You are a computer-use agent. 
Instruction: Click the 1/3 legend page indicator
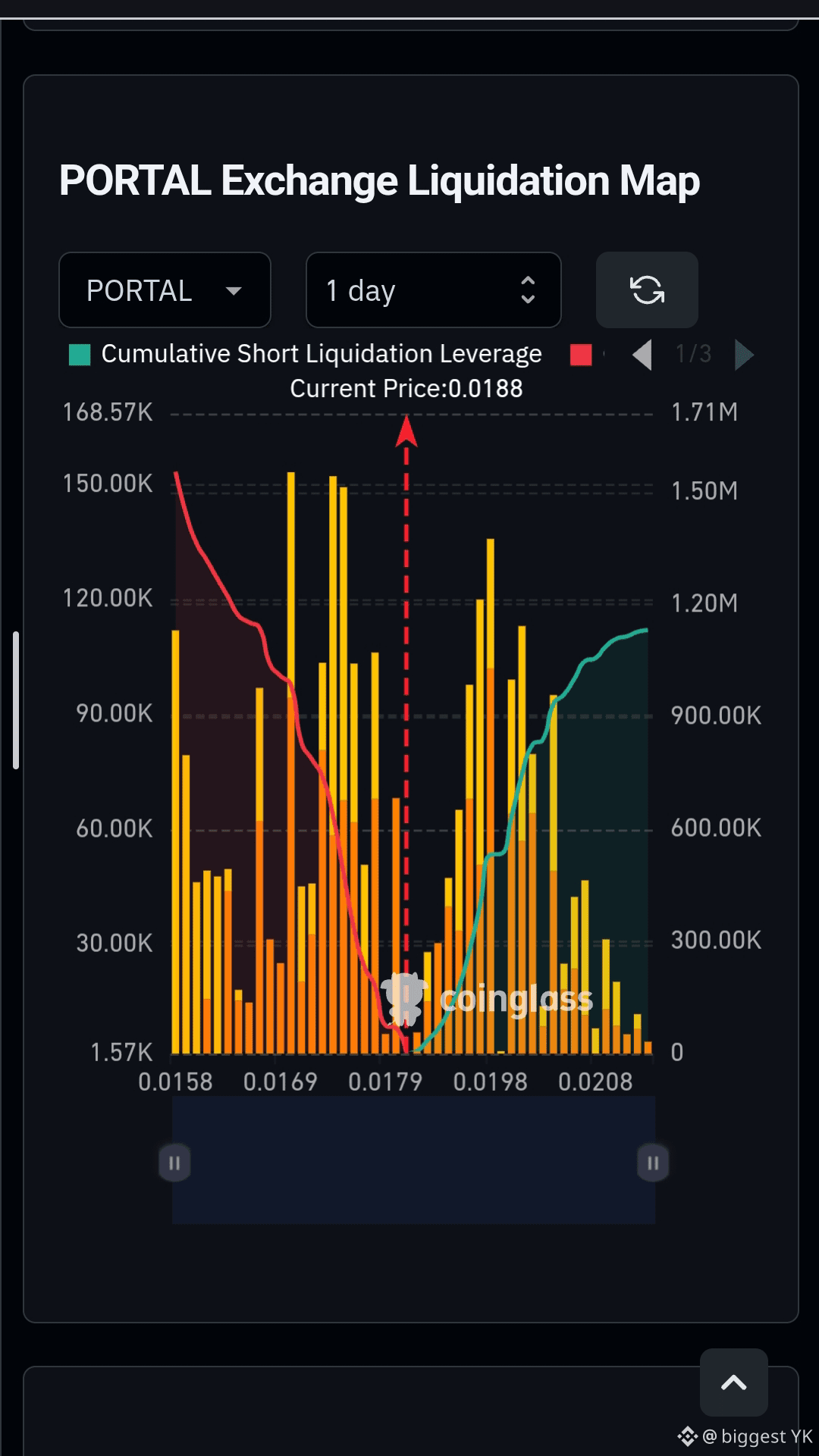click(693, 354)
